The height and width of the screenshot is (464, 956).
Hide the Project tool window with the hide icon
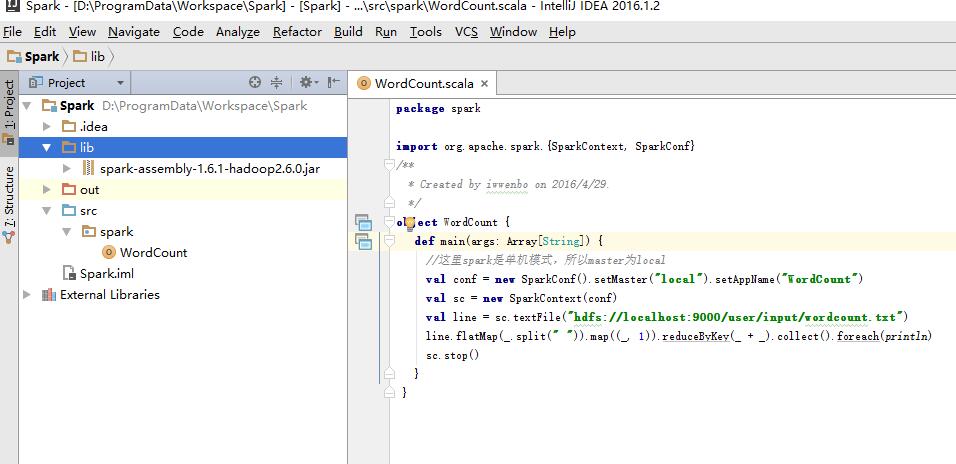[334, 83]
